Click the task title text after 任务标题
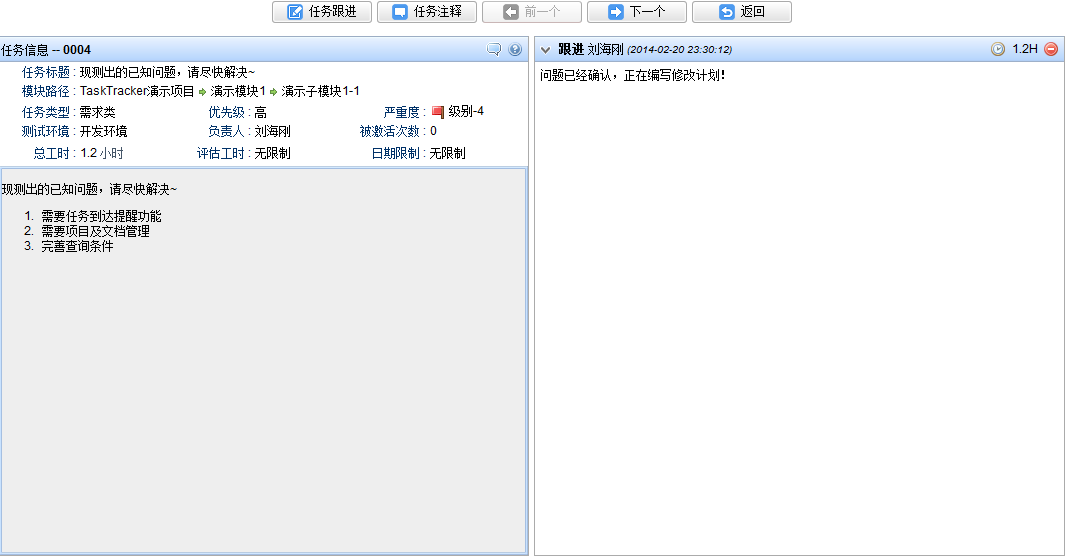1067x559 pixels. pyautogui.click(x=167, y=72)
